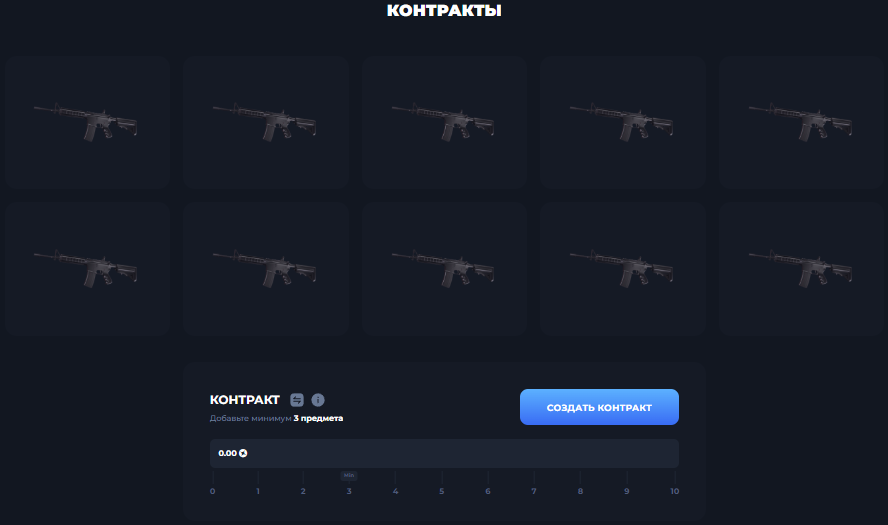Select the first empty weapon slot in top row

point(87,122)
